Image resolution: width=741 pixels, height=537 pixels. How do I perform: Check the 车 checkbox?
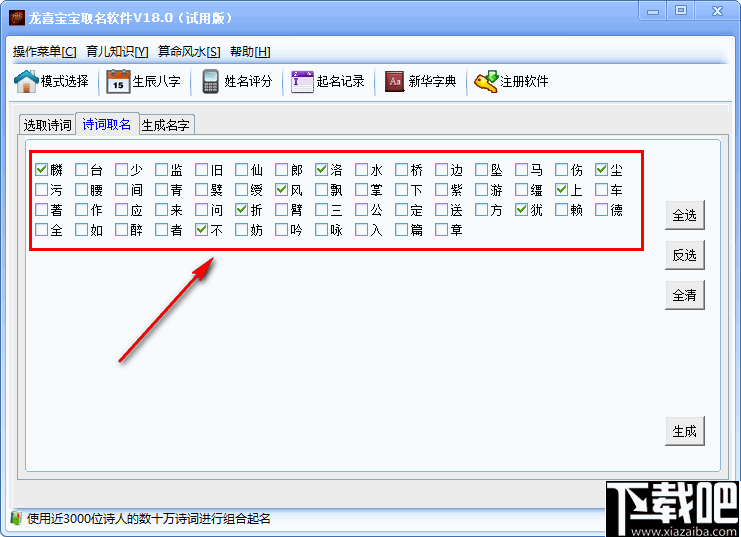pyautogui.click(x=602, y=190)
